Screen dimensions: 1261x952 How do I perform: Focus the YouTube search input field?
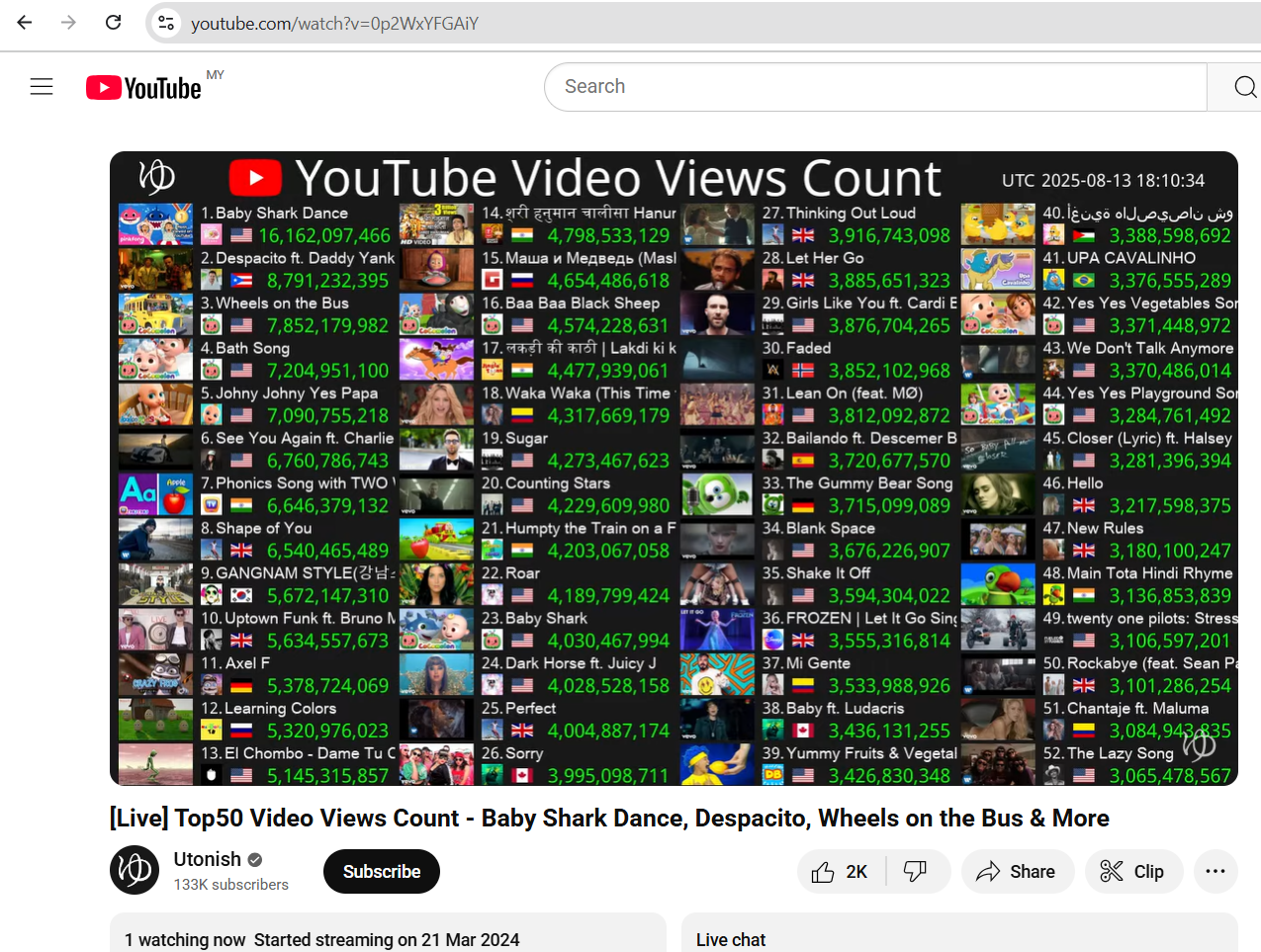pyautogui.click(x=875, y=87)
